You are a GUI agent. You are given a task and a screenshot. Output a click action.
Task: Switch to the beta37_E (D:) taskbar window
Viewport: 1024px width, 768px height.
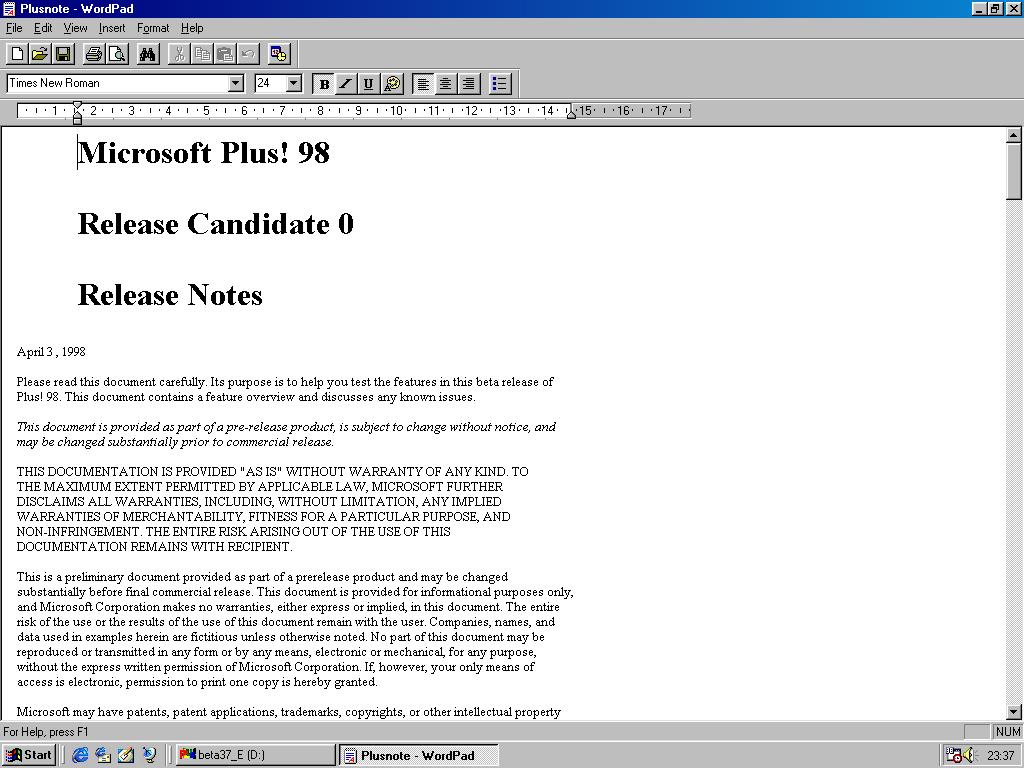(x=255, y=756)
